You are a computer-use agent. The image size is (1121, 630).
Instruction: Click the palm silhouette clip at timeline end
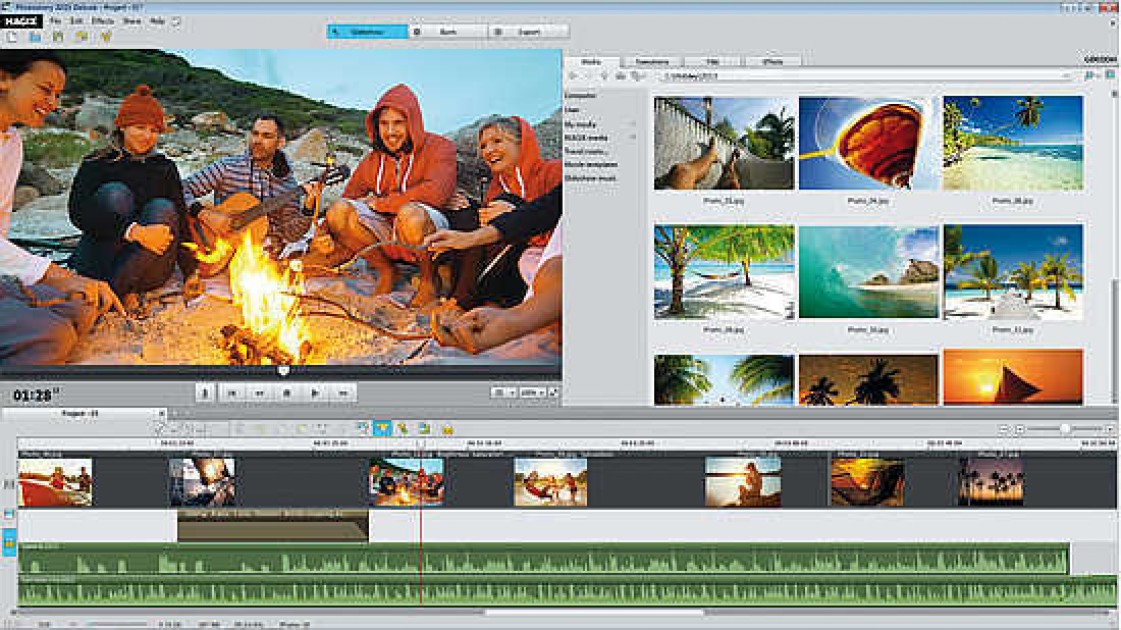990,482
